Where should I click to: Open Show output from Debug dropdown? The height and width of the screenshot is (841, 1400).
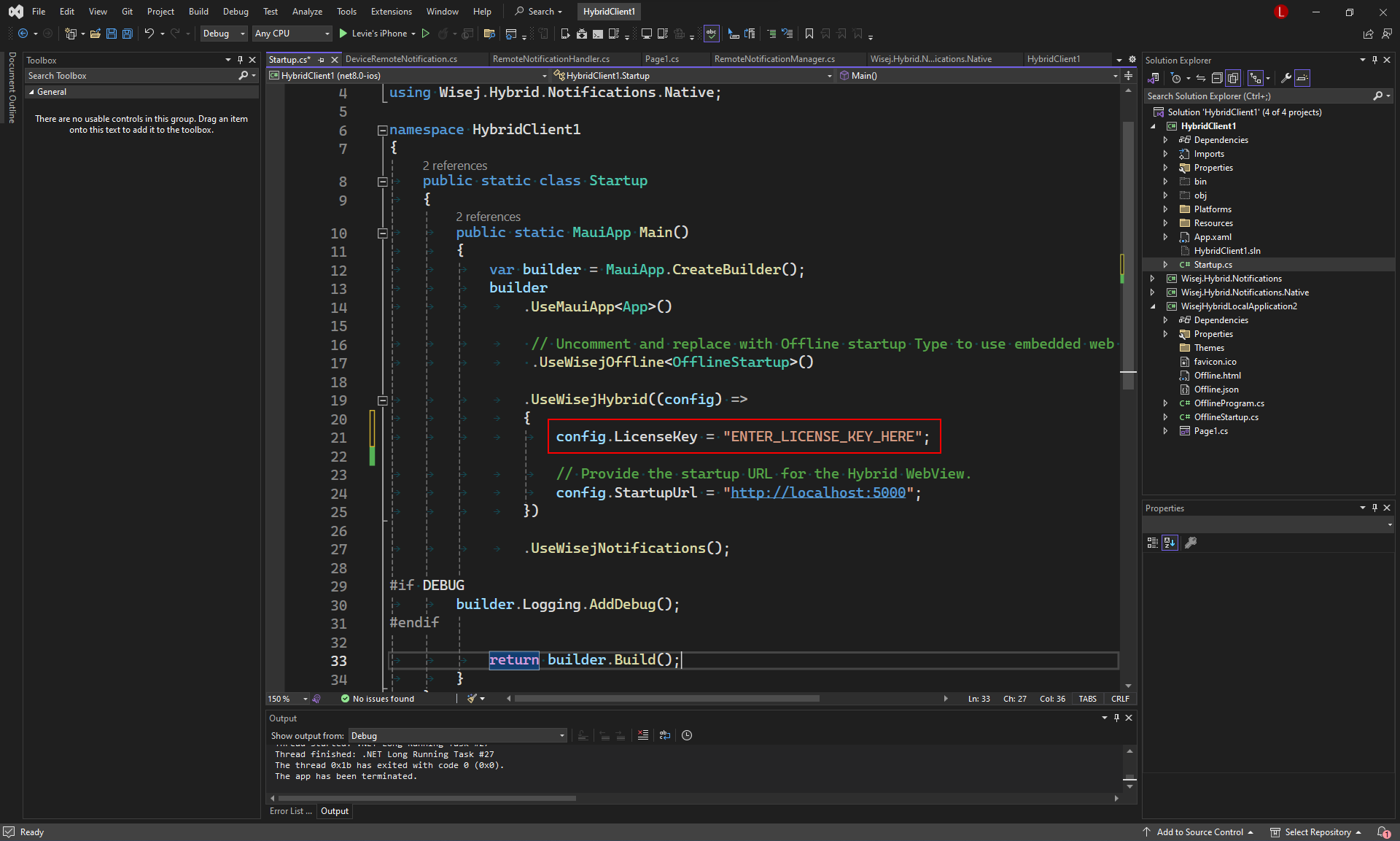pyautogui.click(x=457, y=736)
